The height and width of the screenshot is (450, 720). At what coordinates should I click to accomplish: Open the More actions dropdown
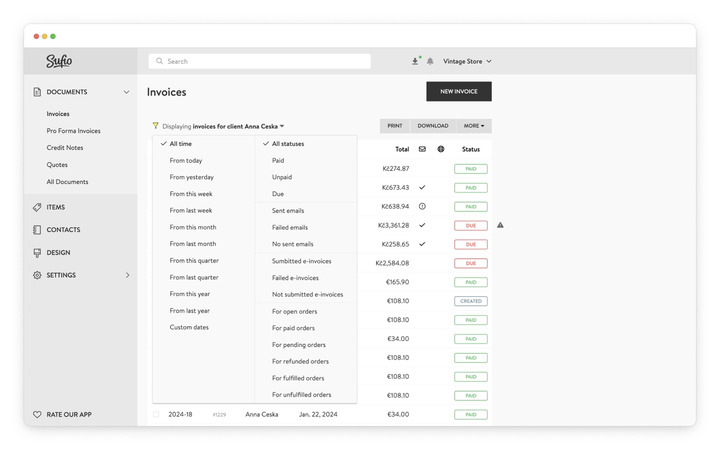point(474,126)
